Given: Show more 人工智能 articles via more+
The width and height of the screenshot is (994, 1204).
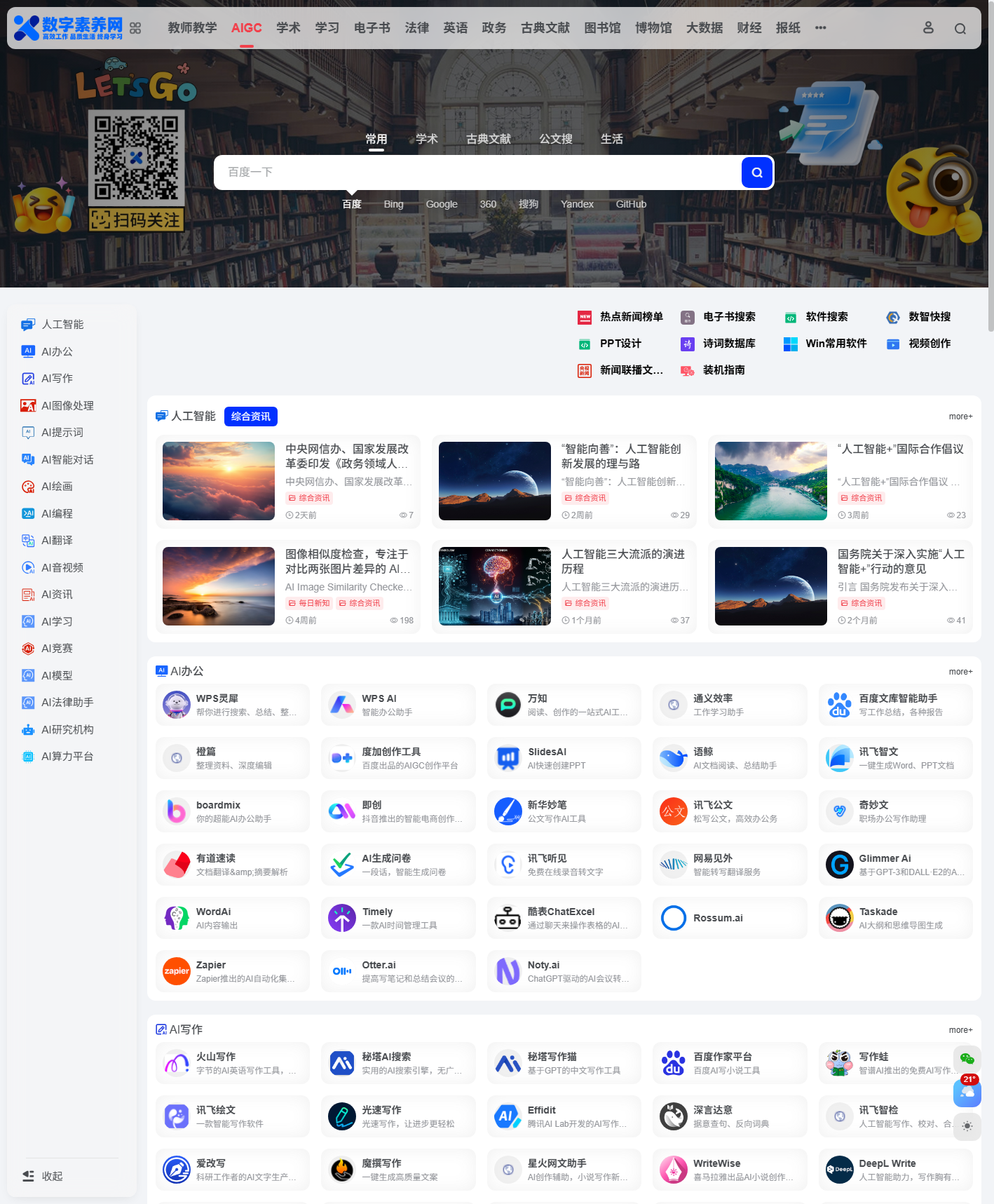Looking at the screenshot, I should tap(960, 417).
